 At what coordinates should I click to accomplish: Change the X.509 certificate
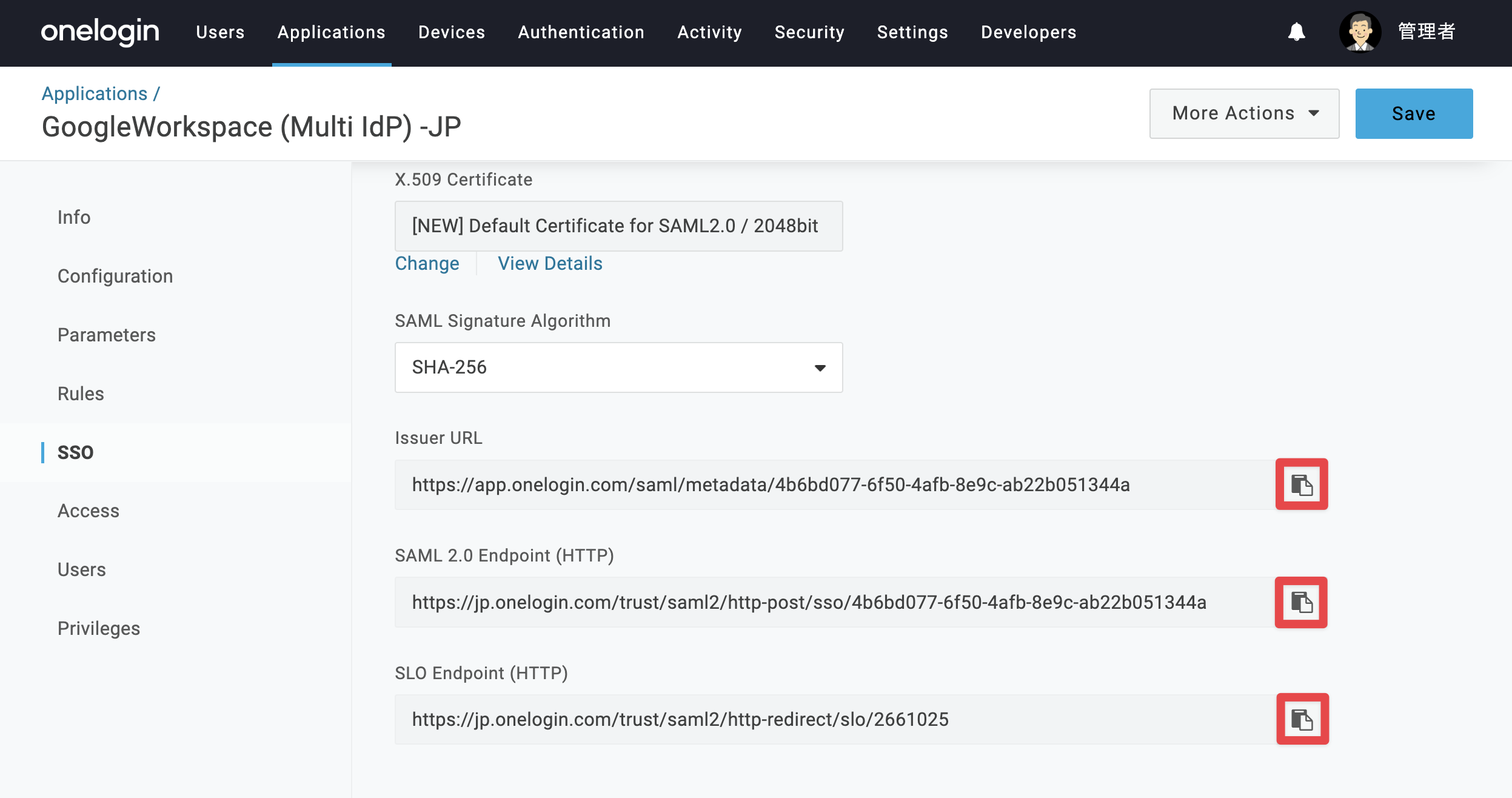[427, 263]
